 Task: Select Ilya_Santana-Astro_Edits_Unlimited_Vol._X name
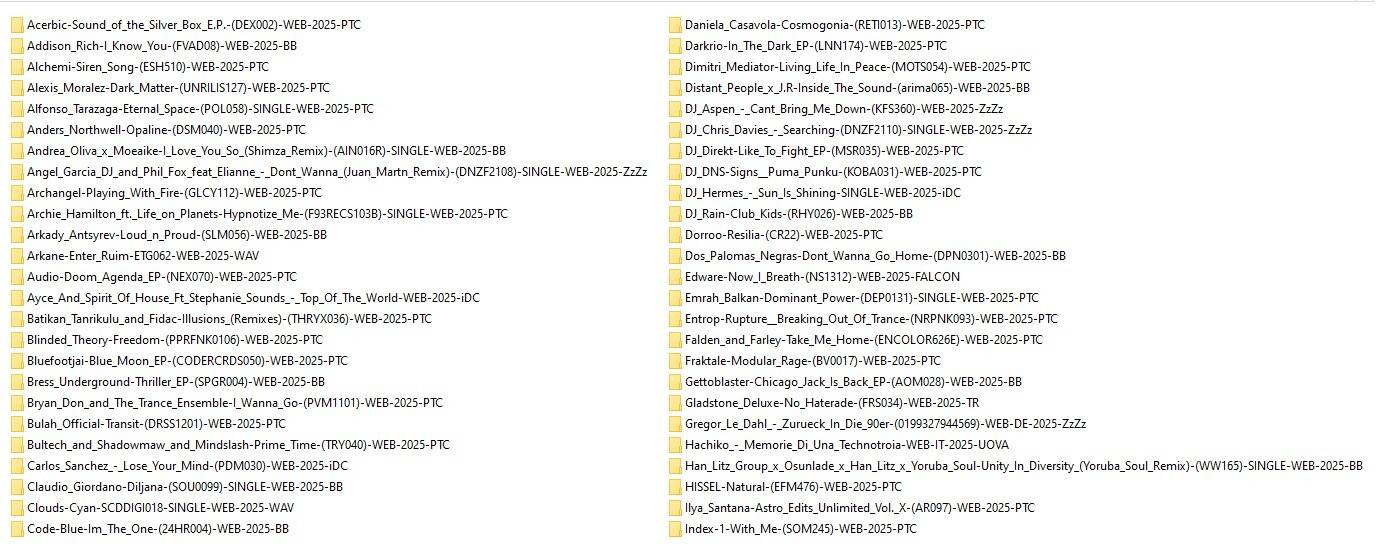tap(860, 508)
